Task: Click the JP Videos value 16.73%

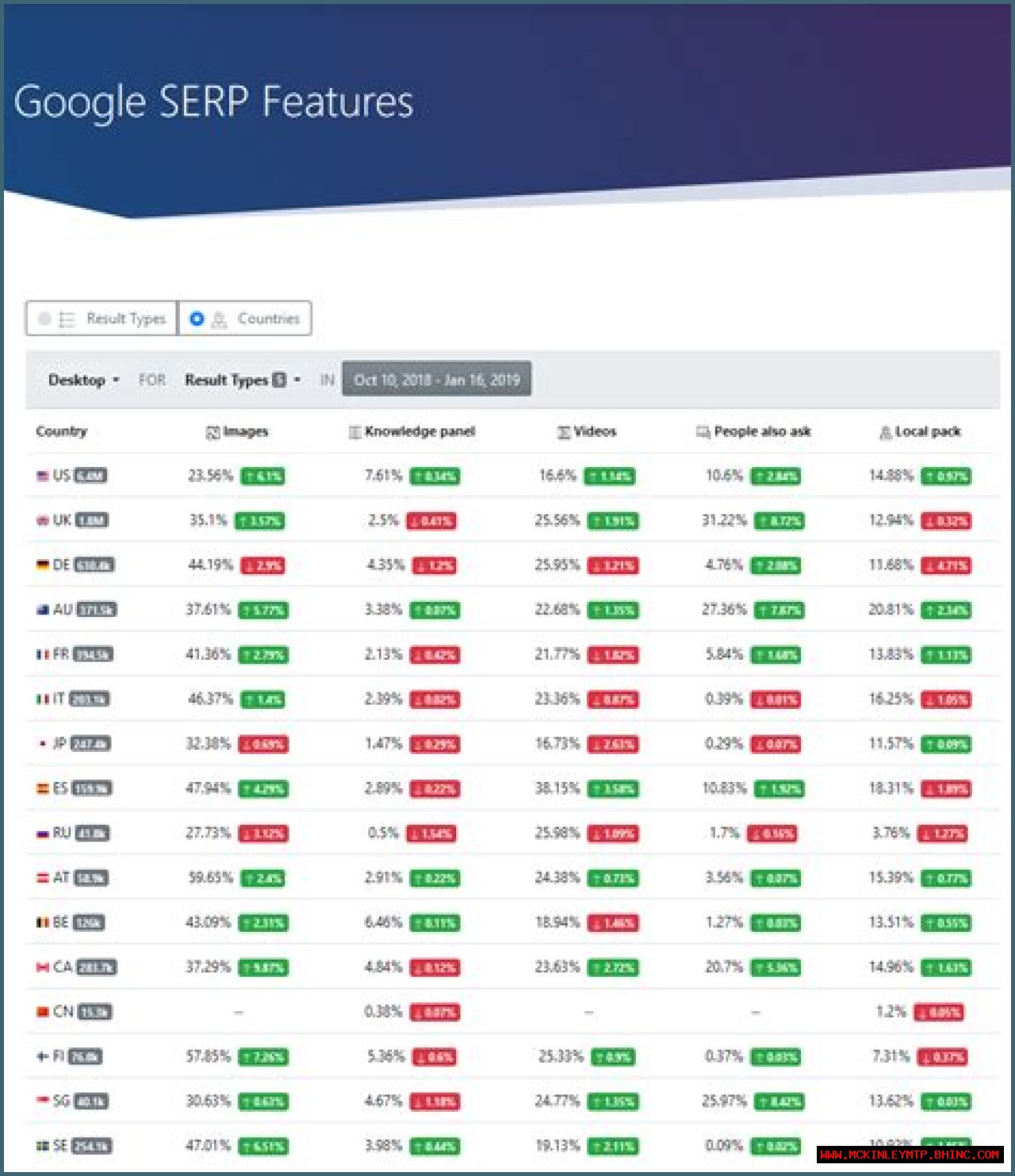Action: pyautogui.click(x=557, y=744)
